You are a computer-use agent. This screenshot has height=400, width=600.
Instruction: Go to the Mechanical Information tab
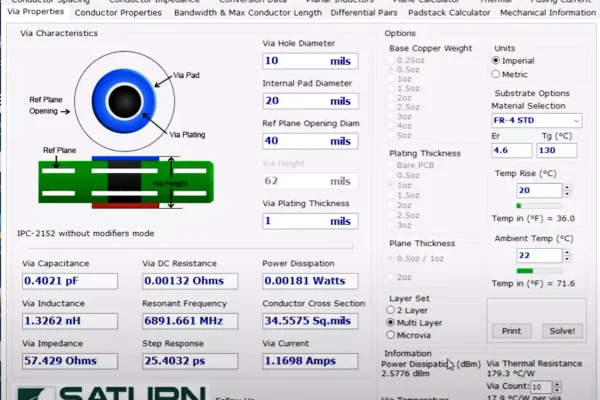(548, 13)
